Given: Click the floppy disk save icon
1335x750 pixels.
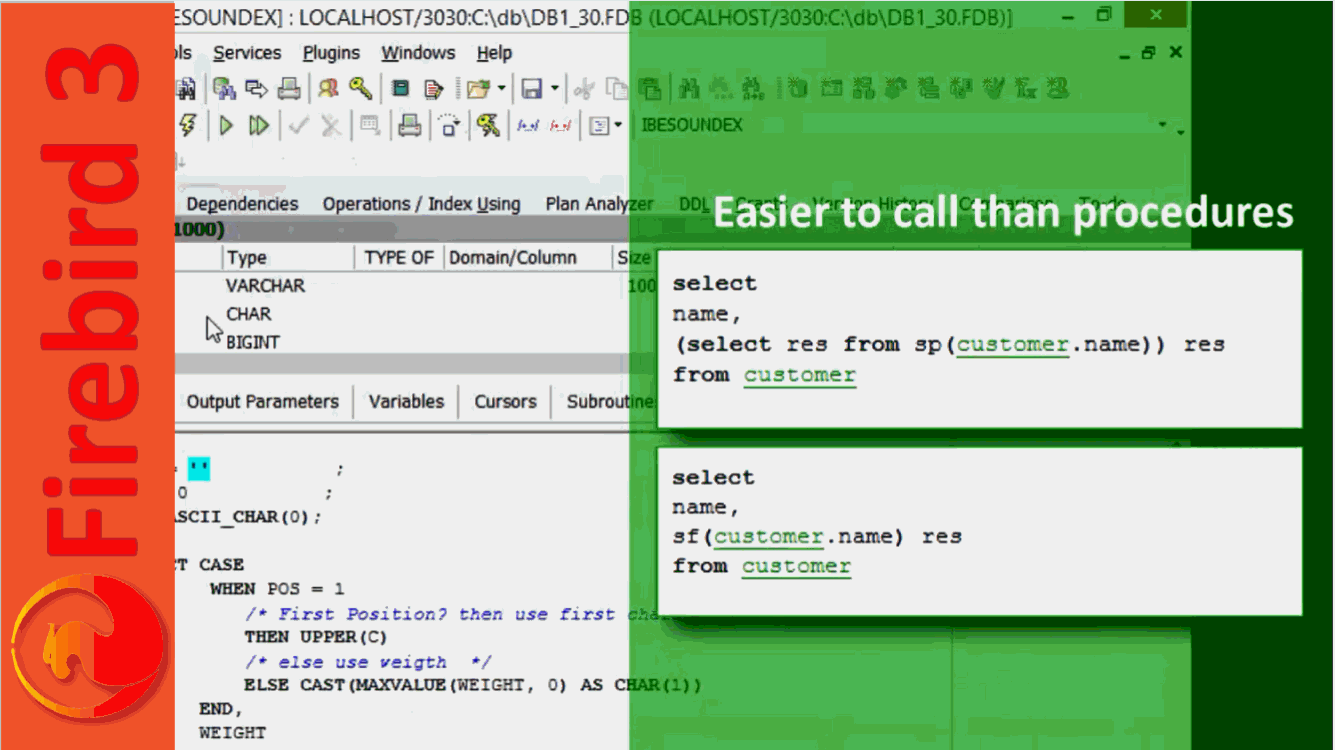Looking at the screenshot, I should [533, 89].
